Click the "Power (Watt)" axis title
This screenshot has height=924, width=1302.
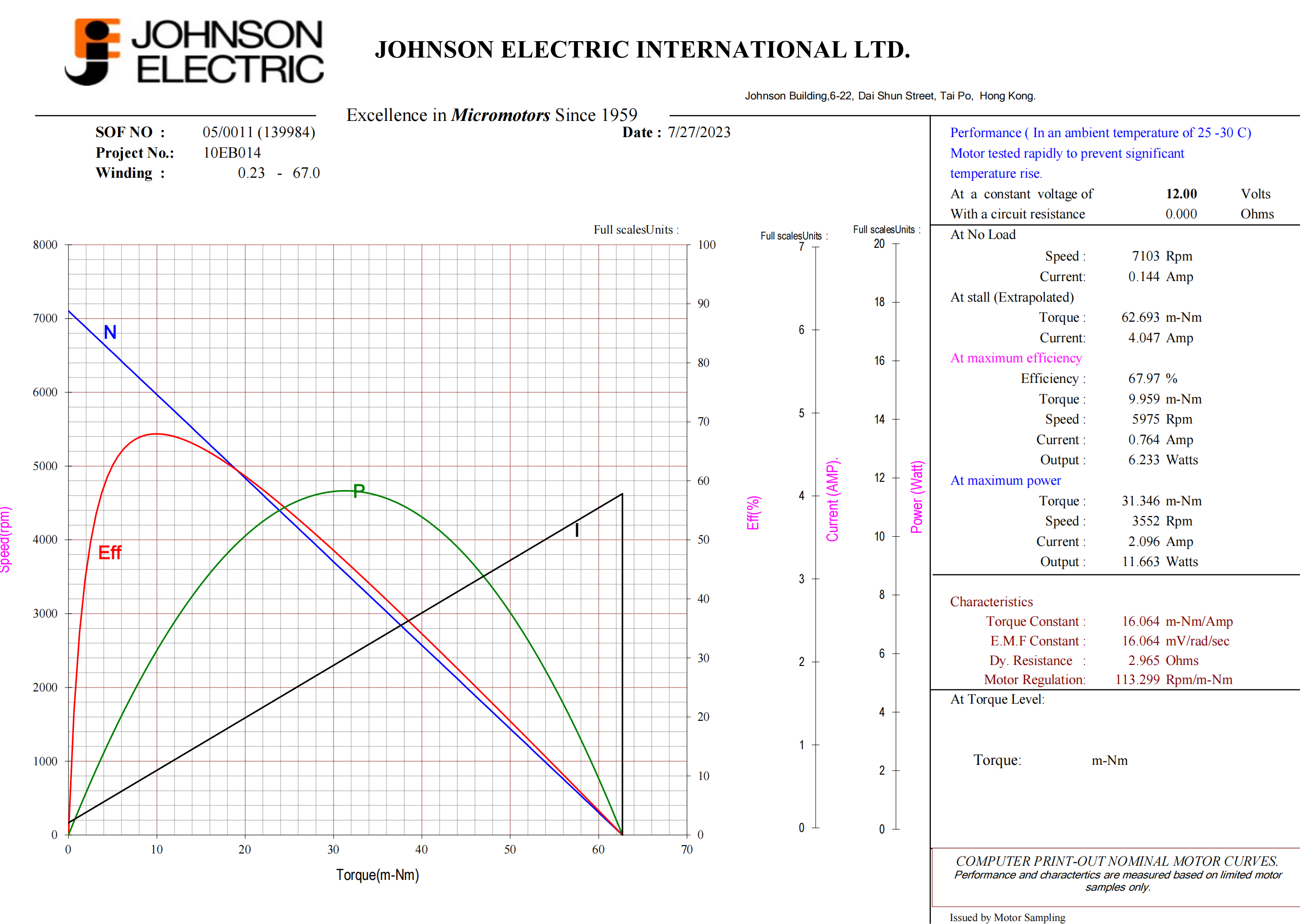tap(917, 498)
